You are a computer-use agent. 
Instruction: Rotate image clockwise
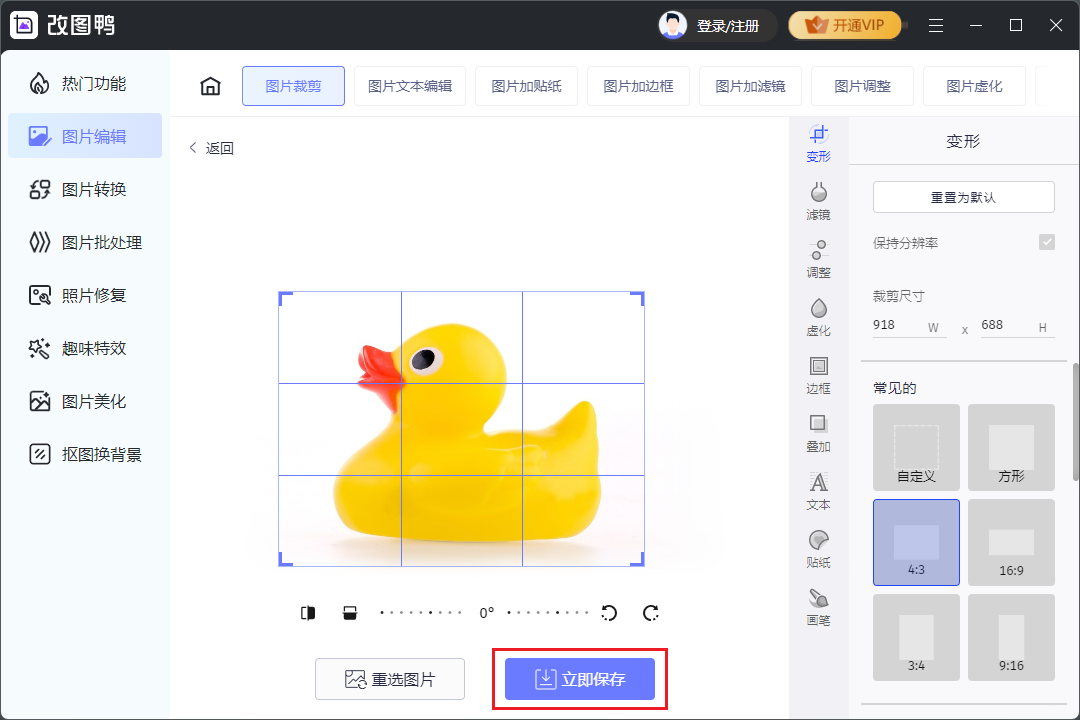651,613
